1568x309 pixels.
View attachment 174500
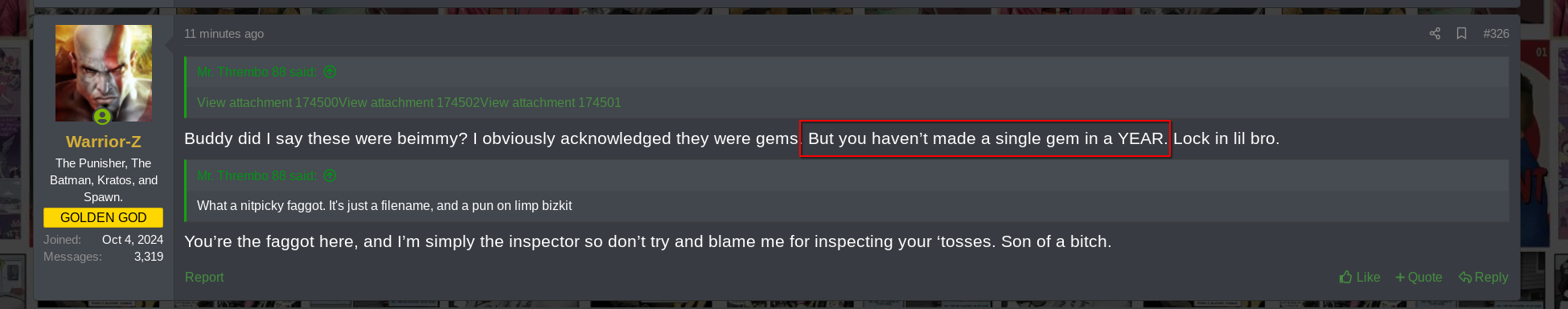[268, 103]
